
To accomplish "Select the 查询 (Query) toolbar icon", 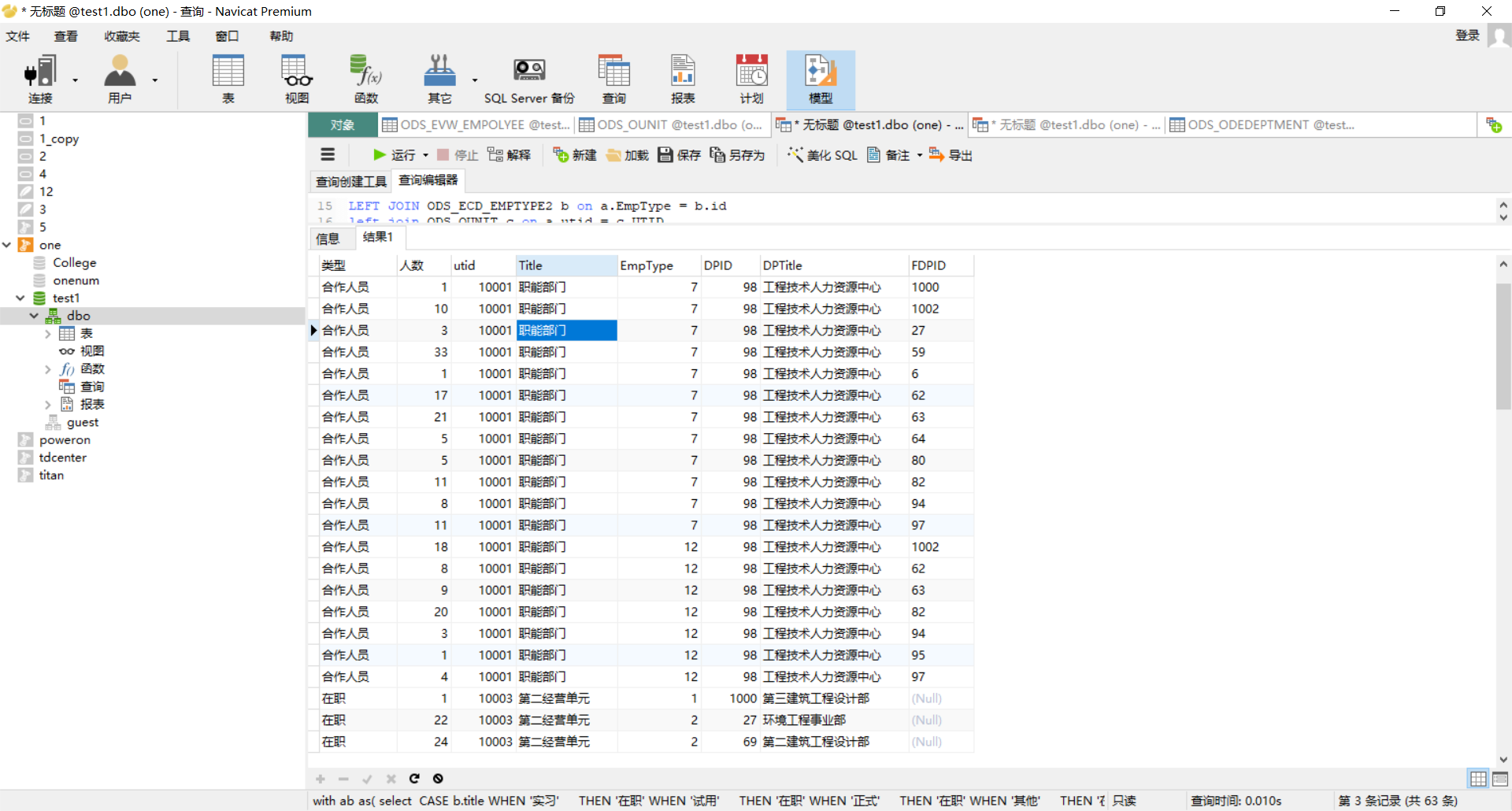I will coord(613,80).
